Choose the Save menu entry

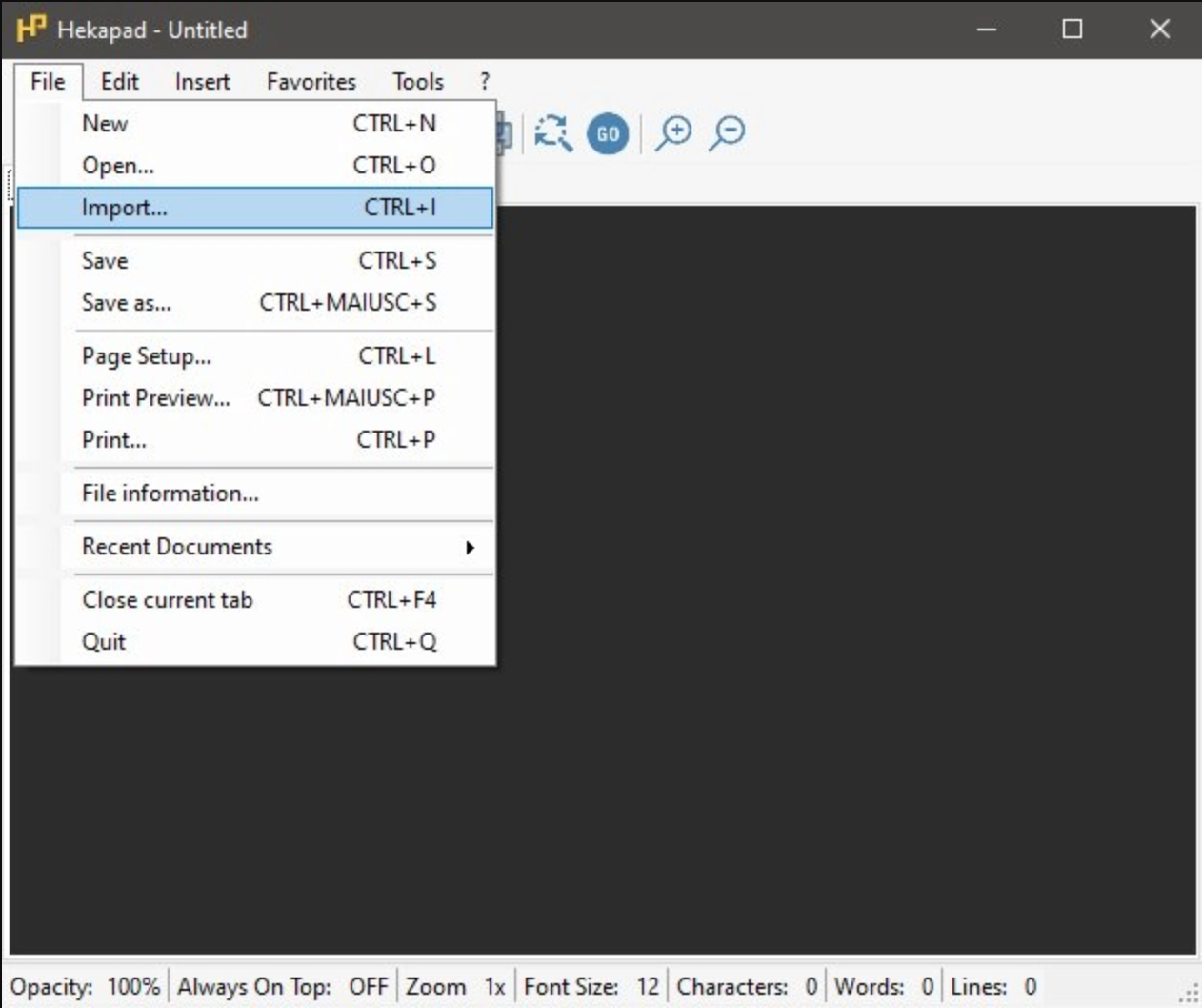pyautogui.click(x=255, y=260)
